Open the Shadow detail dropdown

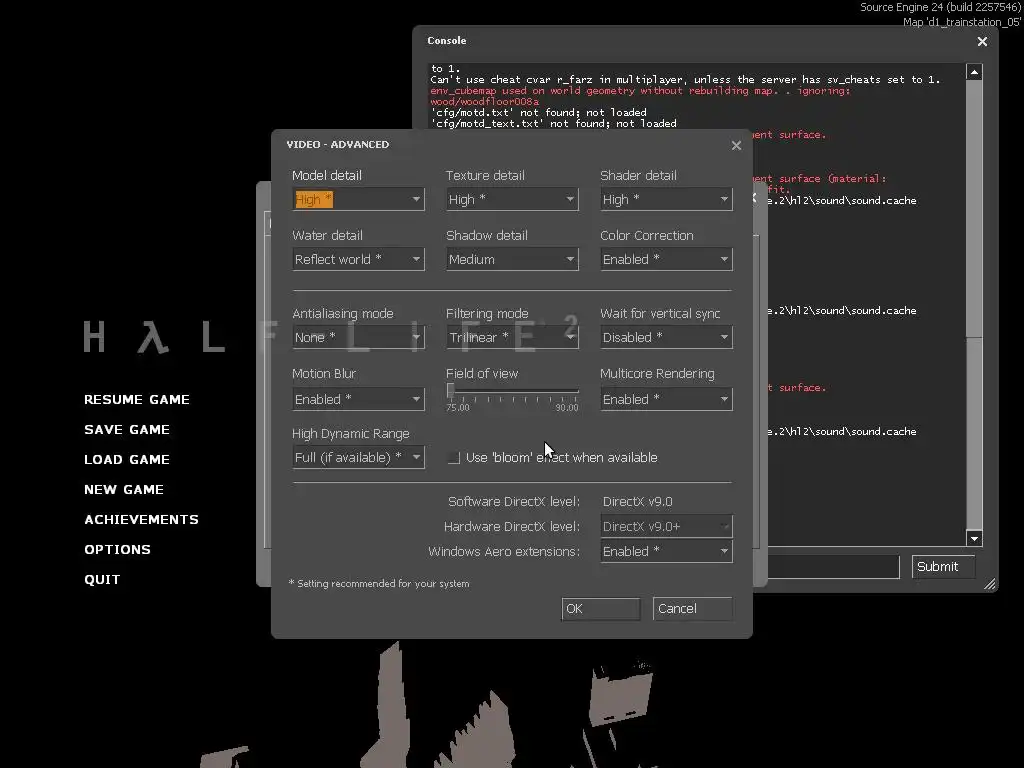(512, 259)
